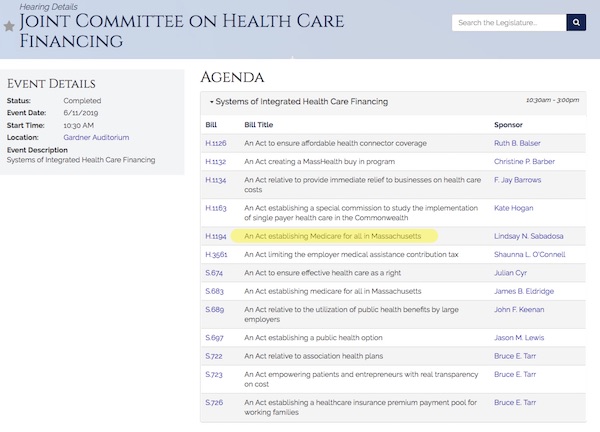Open bill S.722

click(x=214, y=356)
